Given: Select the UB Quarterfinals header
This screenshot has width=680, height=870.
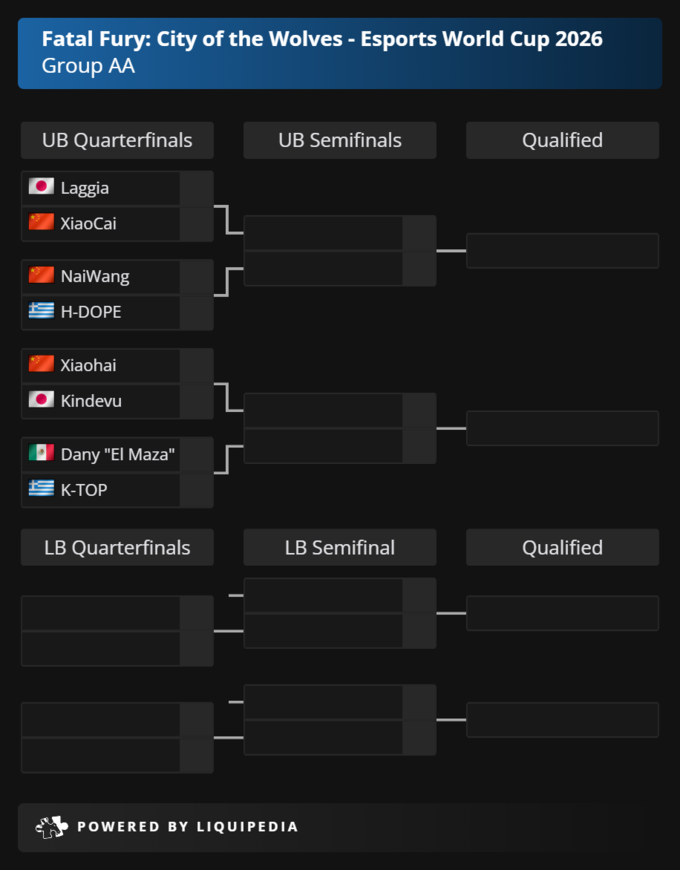Looking at the screenshot, I should pos(117,140).
